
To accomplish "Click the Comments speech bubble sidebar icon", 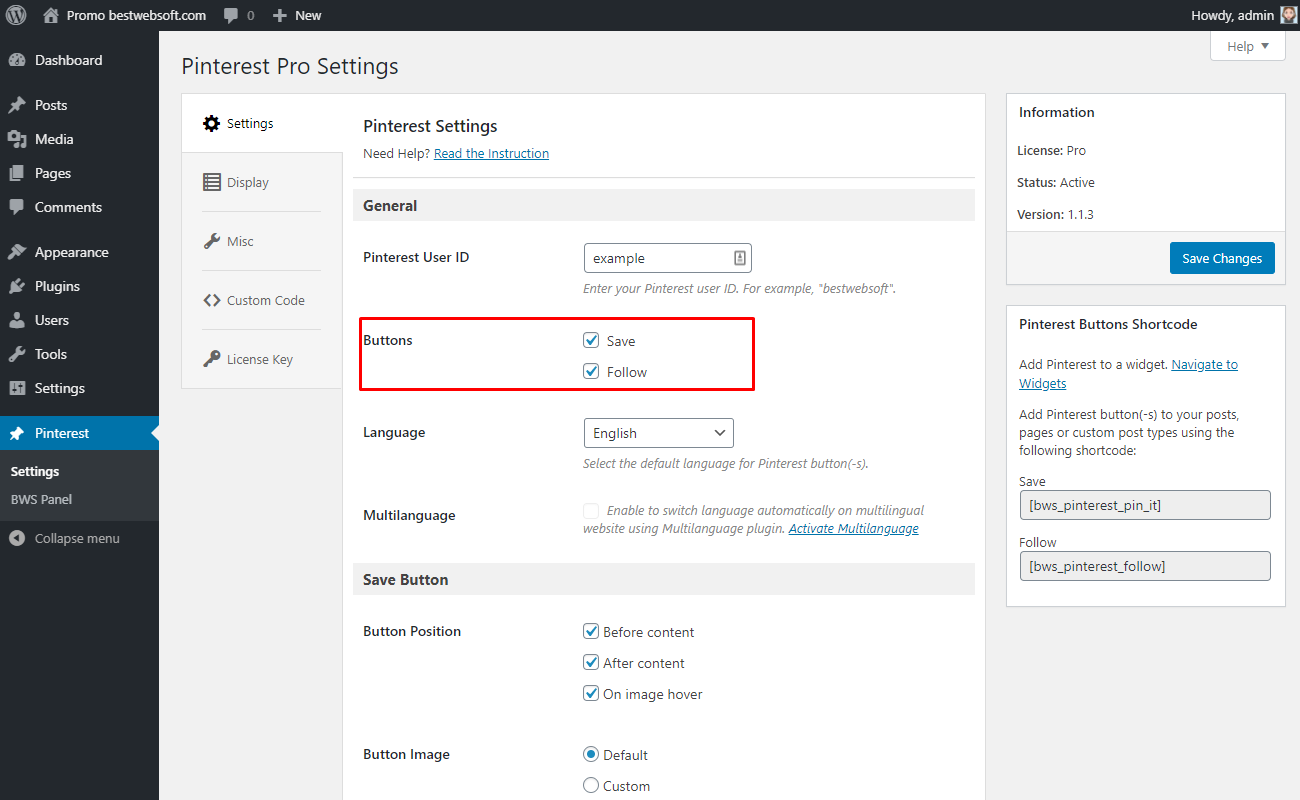I will pyautogui.click(x=17, y=207).
